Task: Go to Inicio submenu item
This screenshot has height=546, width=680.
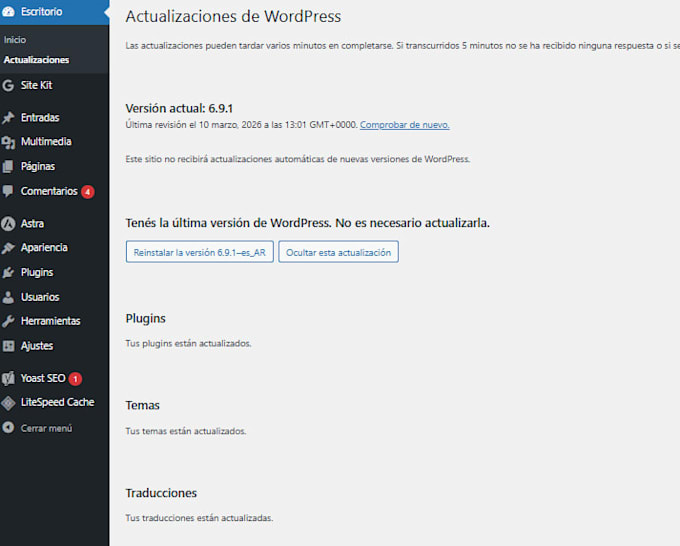Action: point(15,40)
